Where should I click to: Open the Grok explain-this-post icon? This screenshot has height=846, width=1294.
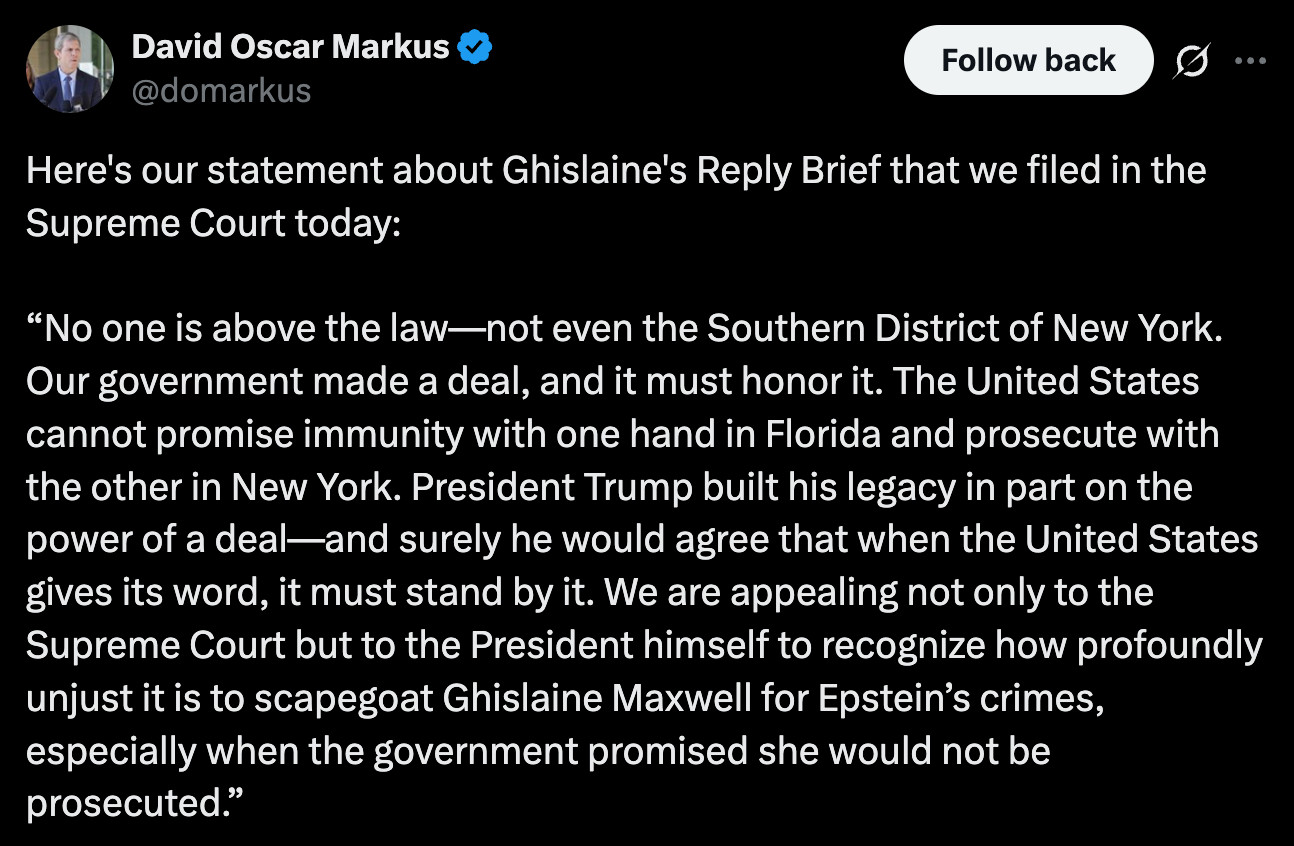(1192, 61)
